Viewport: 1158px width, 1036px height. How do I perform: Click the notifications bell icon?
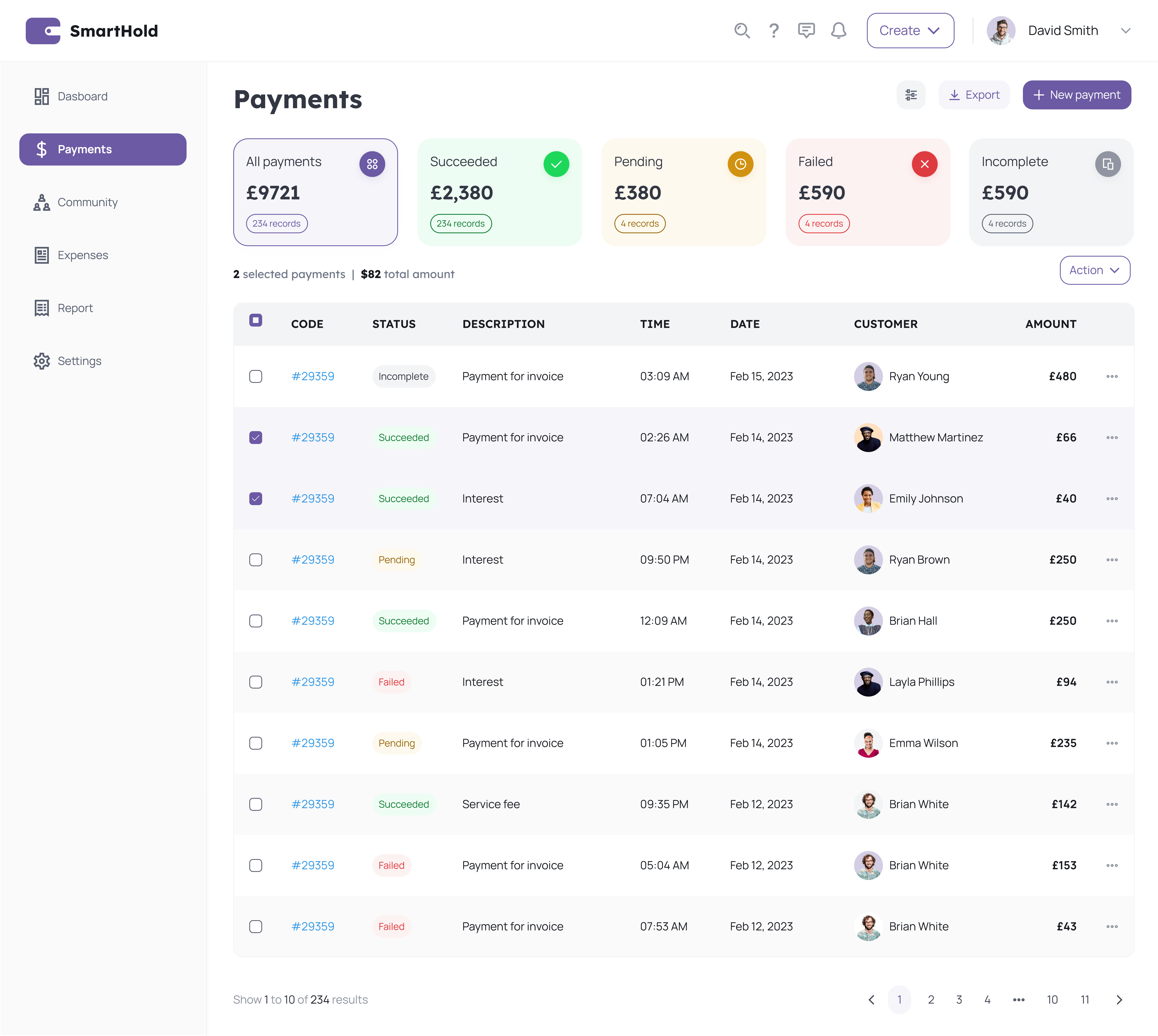click(x=838, y=31)
